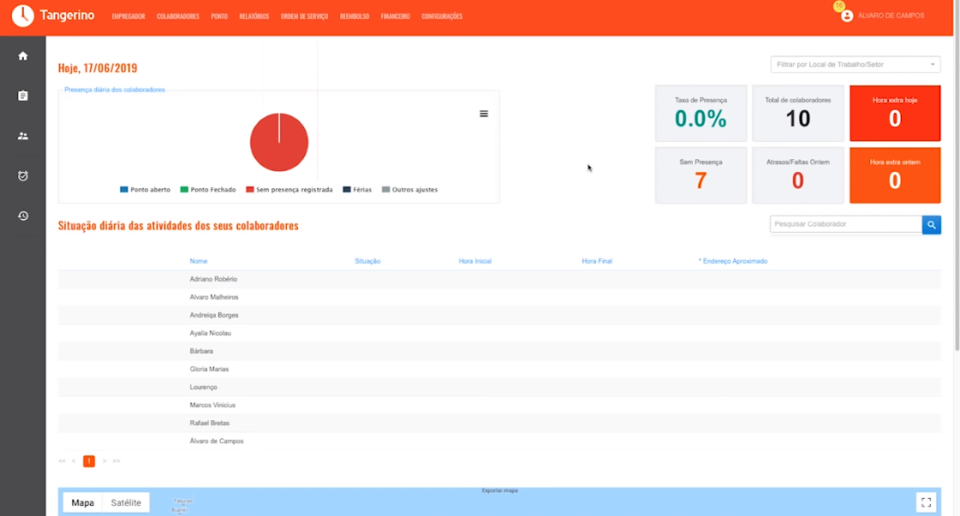Go to previous page arrow

[x=73, y=461]
